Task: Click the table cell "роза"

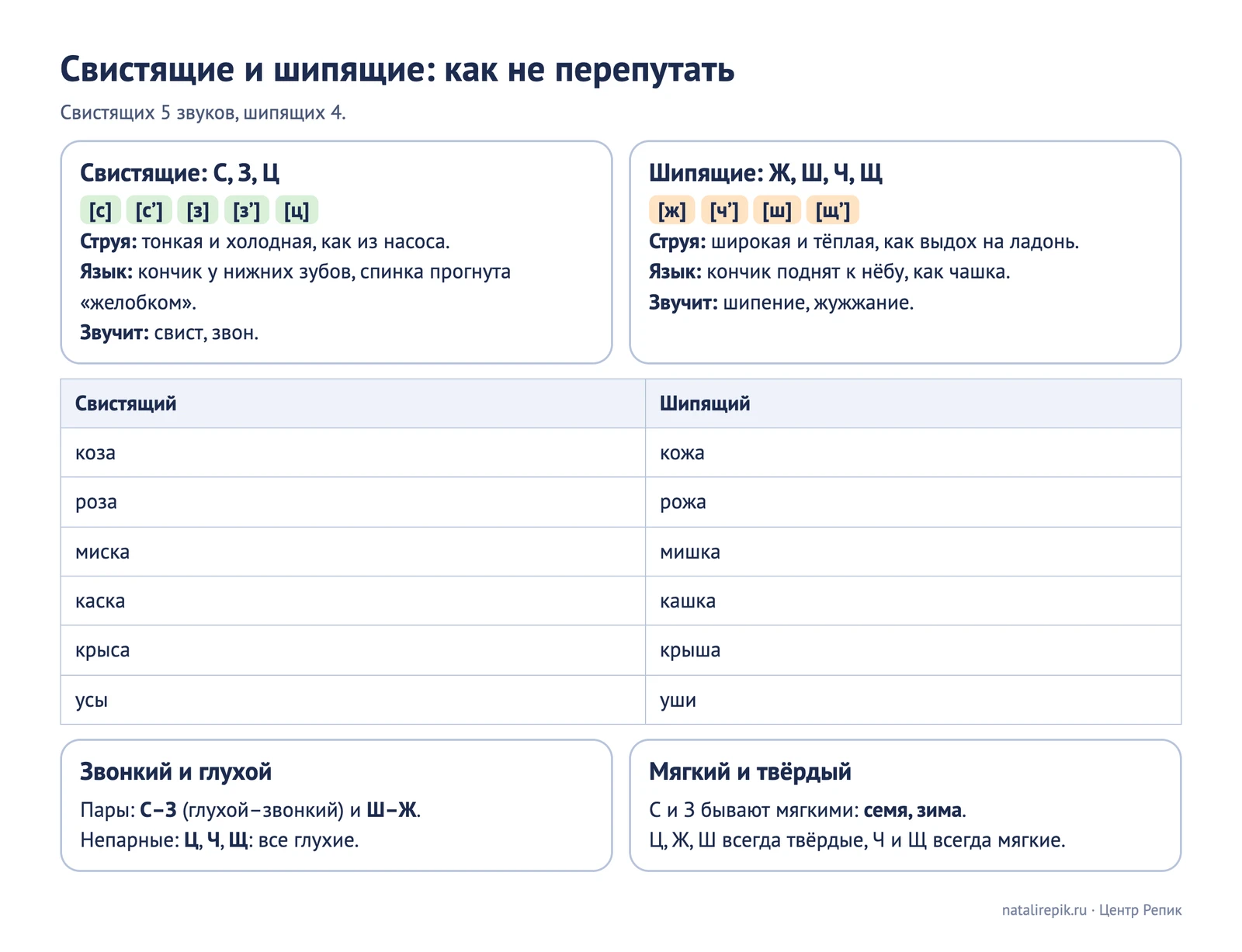Action: tap(353, 502)
